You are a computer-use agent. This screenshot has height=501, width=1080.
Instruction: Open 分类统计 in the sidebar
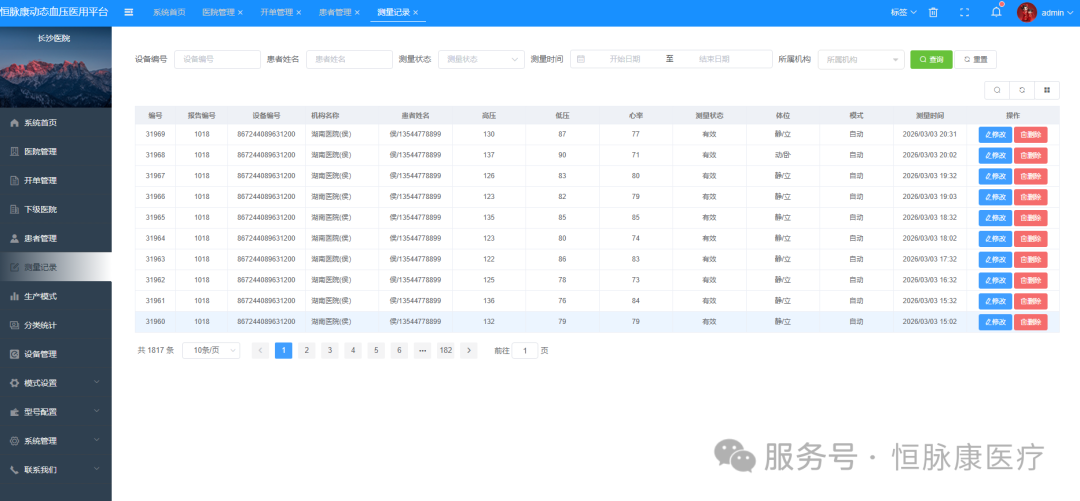[x=56, y=325]
